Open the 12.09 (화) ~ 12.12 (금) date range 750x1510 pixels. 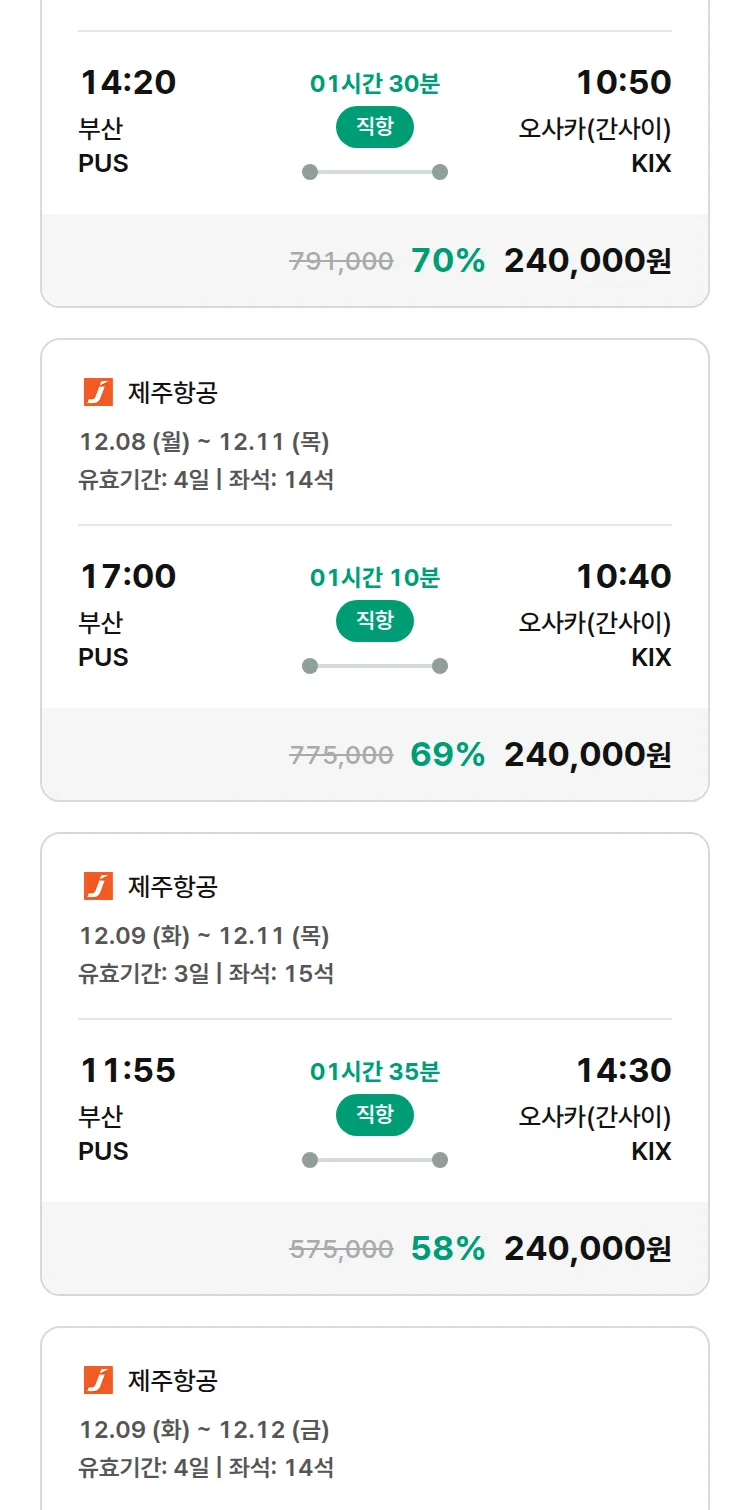coord(204,1430)
